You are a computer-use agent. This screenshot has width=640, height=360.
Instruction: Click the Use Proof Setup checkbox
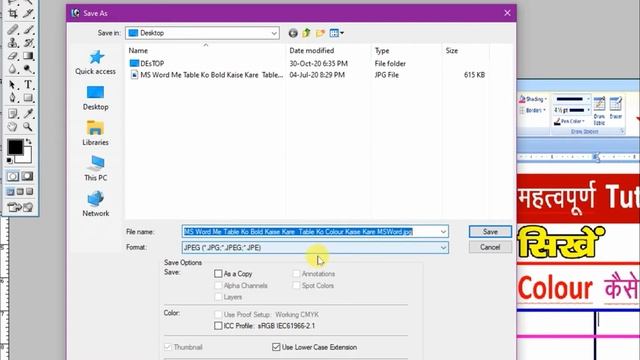tap(218, 314)
